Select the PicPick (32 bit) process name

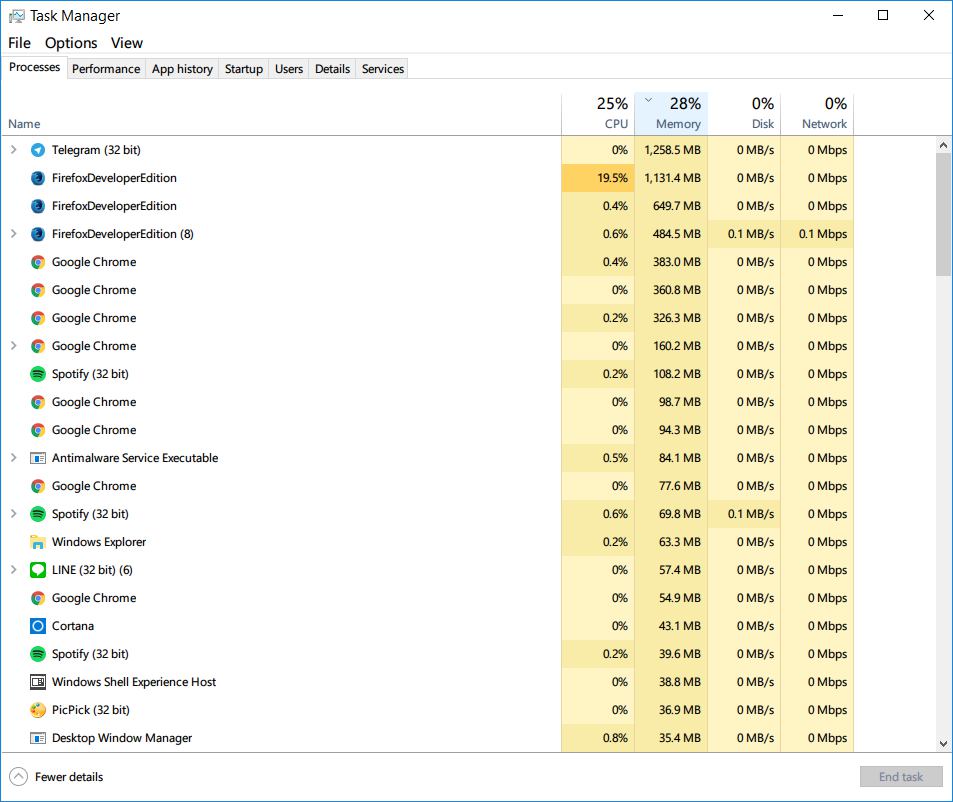click(x=91, y=710)
